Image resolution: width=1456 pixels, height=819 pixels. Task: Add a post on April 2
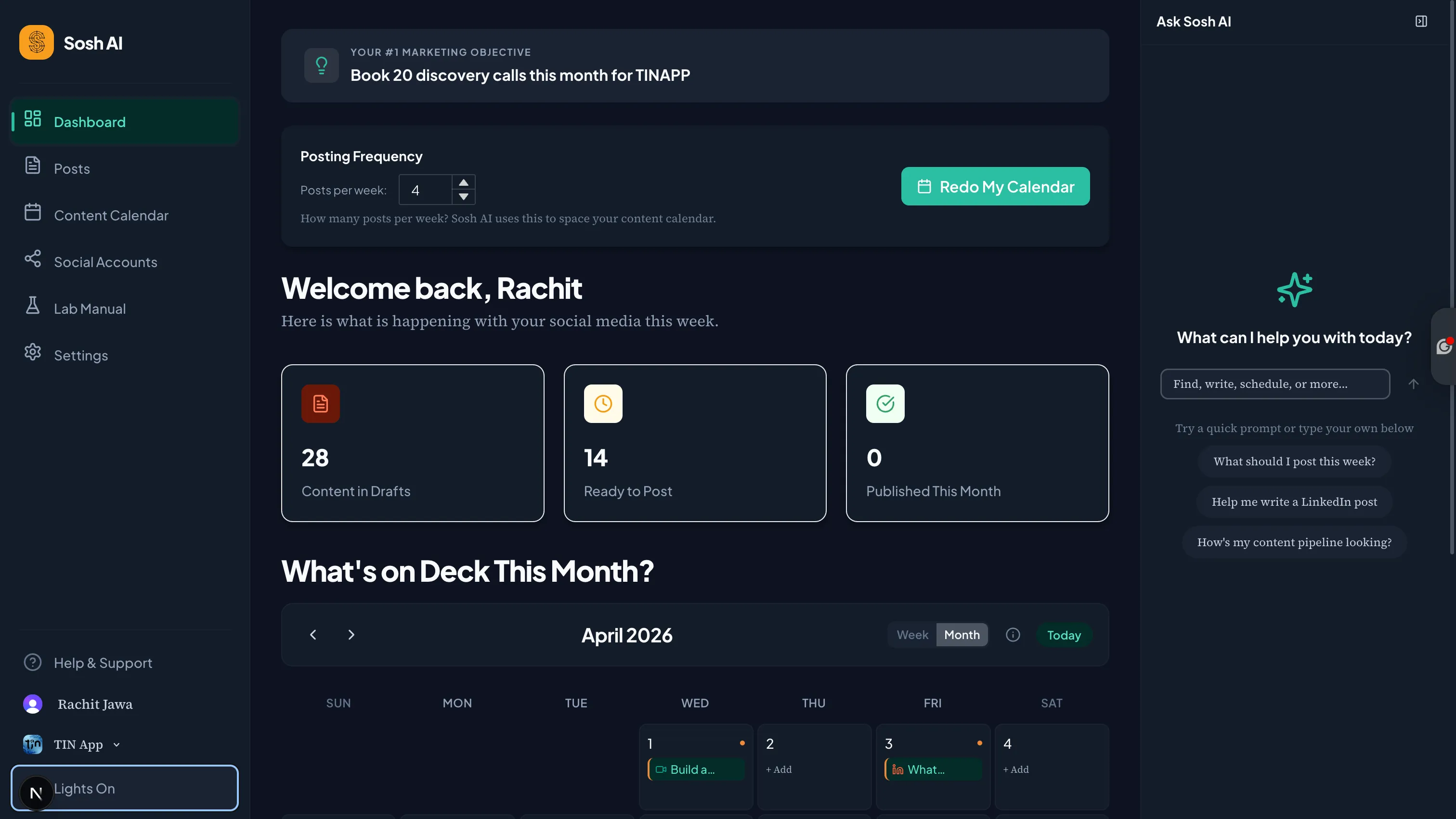(779, 769)
